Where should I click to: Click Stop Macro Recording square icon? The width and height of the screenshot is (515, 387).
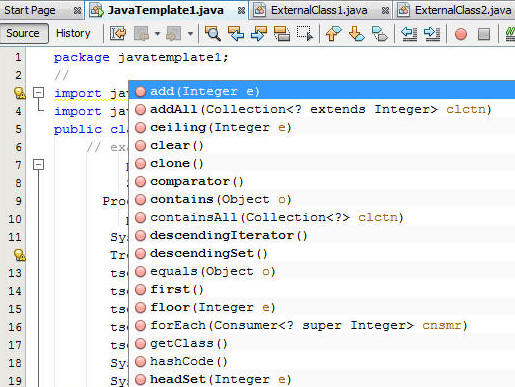484,34
